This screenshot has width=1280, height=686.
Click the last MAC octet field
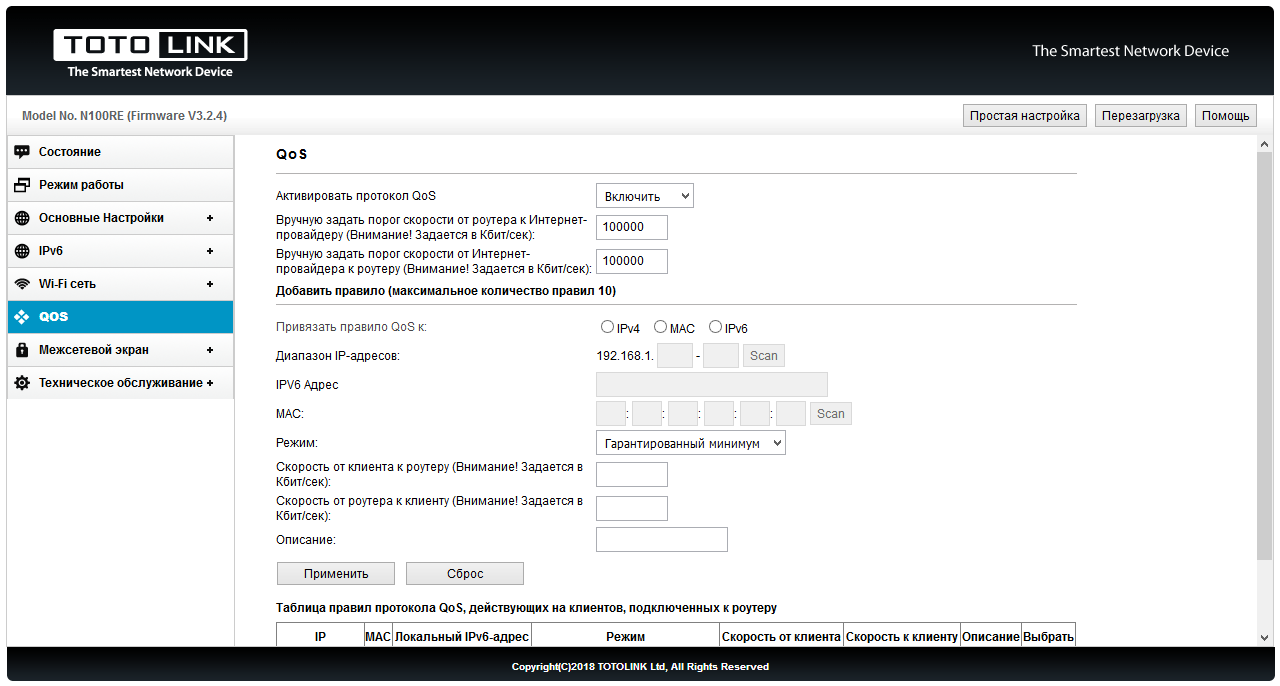coord(791,413)
